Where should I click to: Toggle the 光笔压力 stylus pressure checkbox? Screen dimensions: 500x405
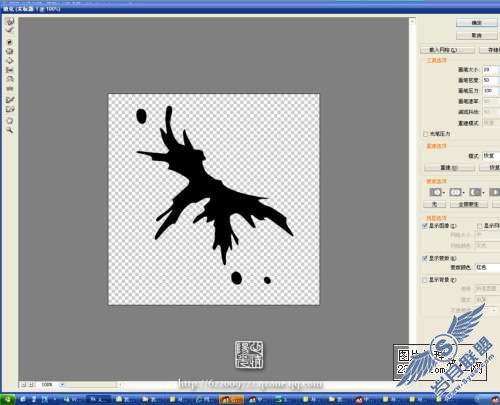point(426,134)
